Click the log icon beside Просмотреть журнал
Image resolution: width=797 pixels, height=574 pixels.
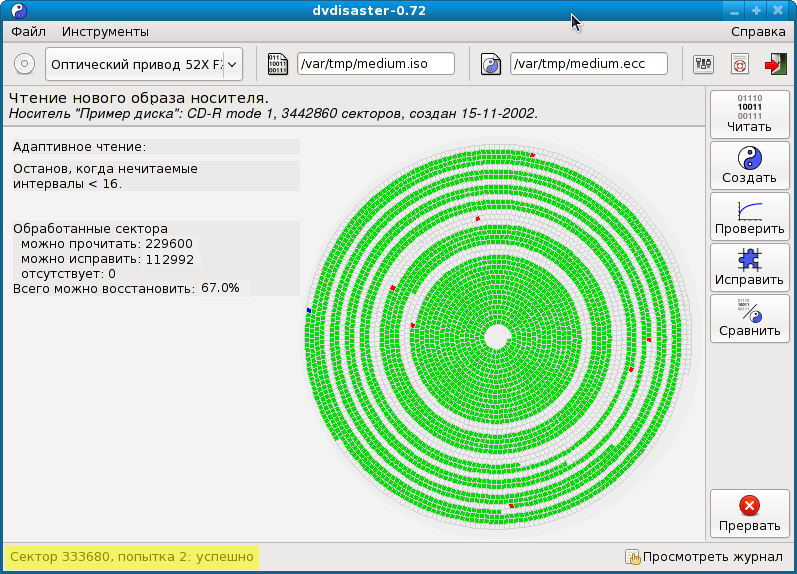[633, 557]
